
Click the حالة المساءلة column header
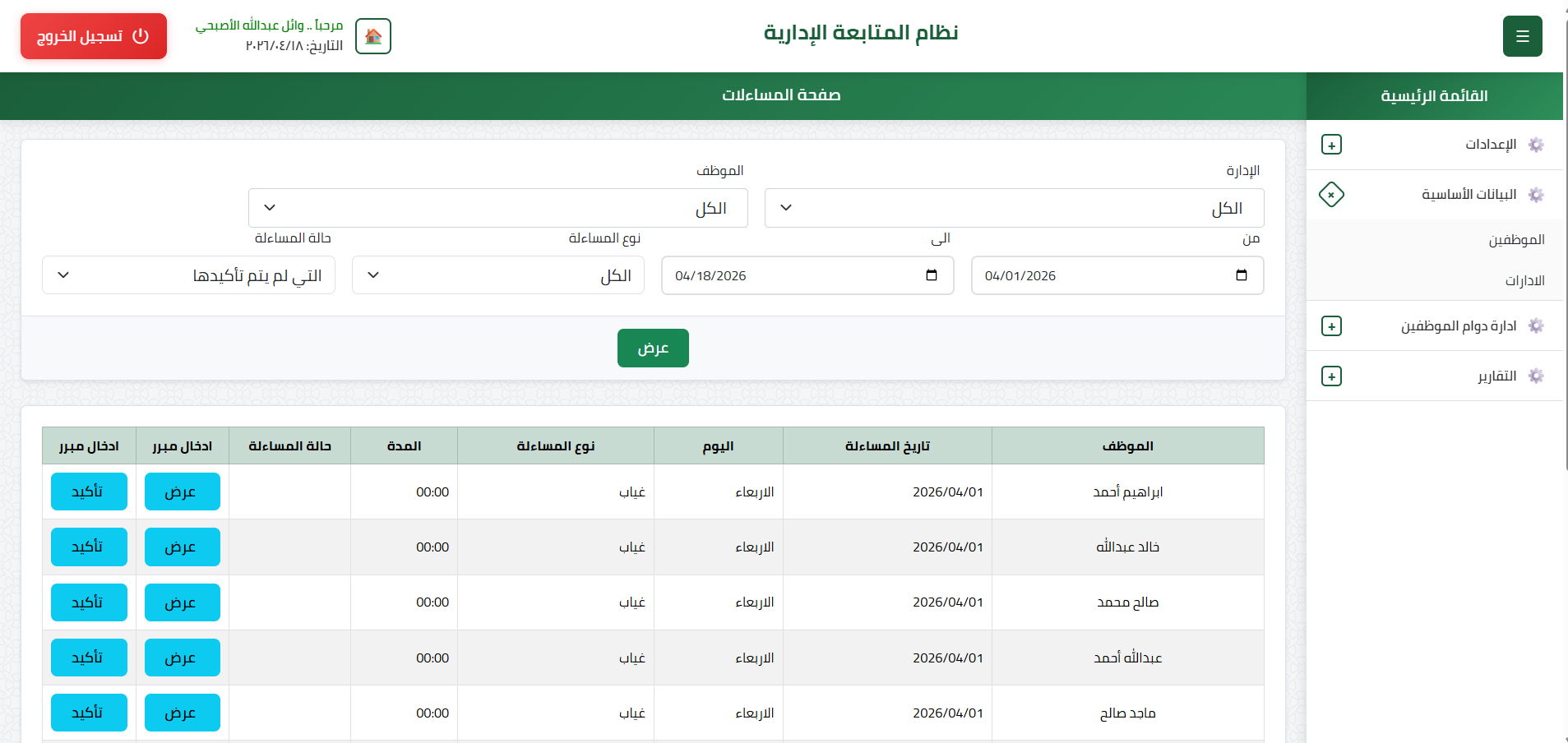tap(289, 445)
